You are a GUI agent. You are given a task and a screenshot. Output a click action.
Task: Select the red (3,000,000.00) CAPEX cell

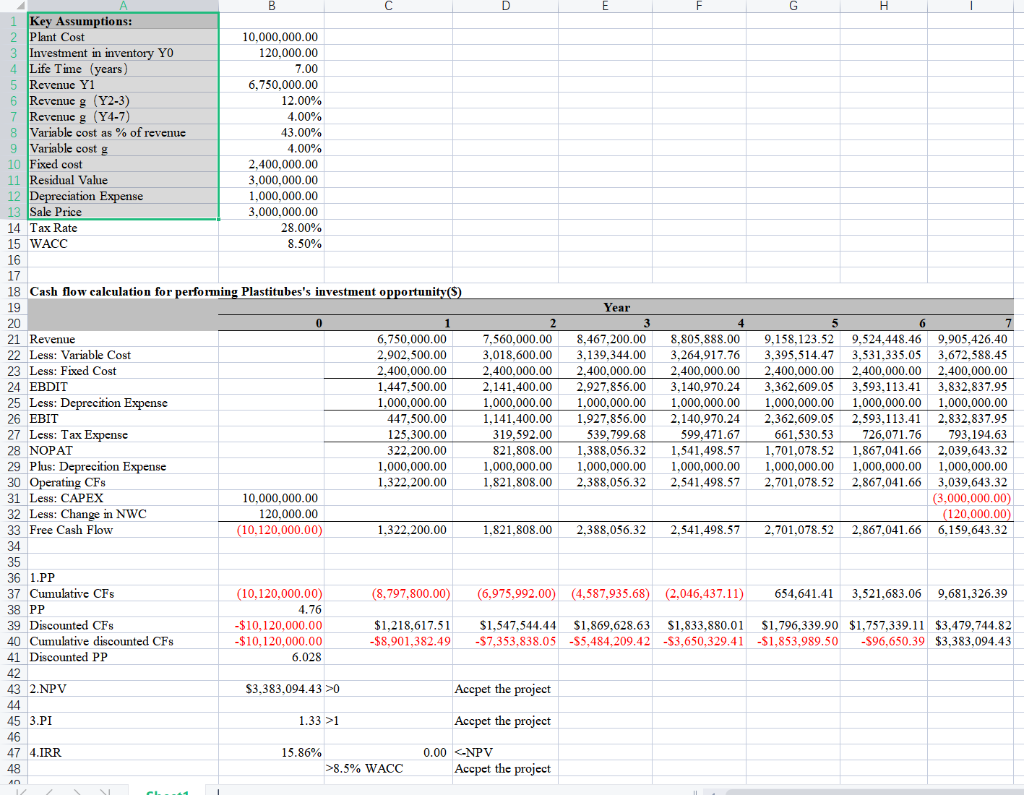[970, 498]
